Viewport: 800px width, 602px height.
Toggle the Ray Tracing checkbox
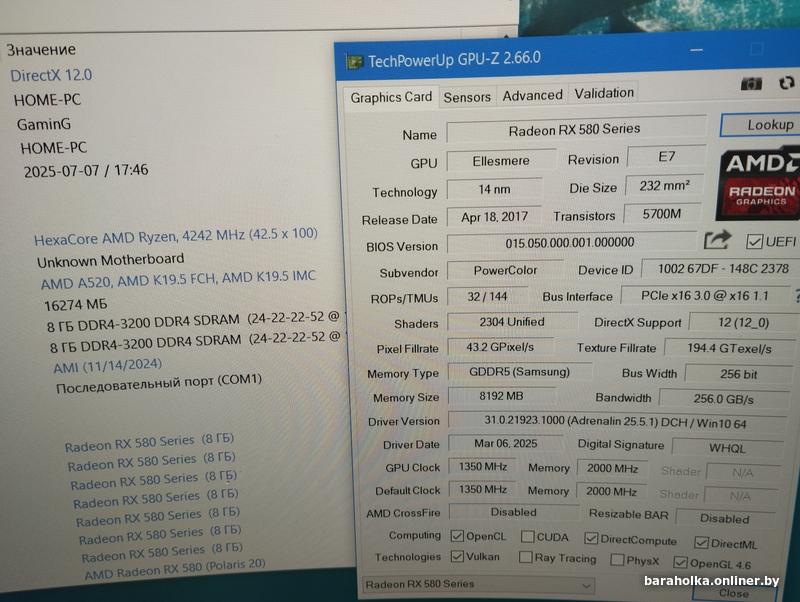click(526, 557)
